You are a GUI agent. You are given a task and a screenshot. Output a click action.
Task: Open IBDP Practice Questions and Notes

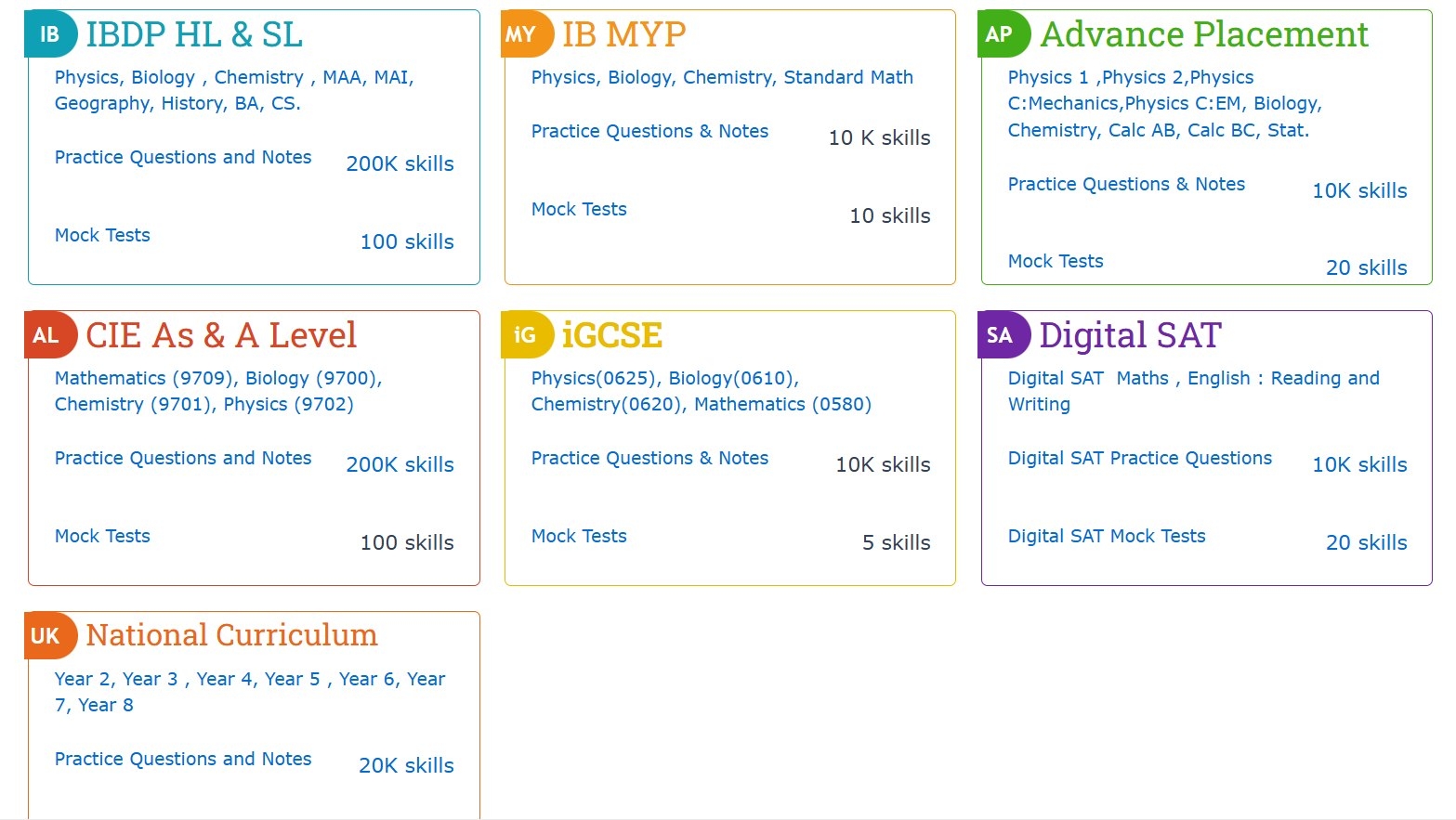183,157
